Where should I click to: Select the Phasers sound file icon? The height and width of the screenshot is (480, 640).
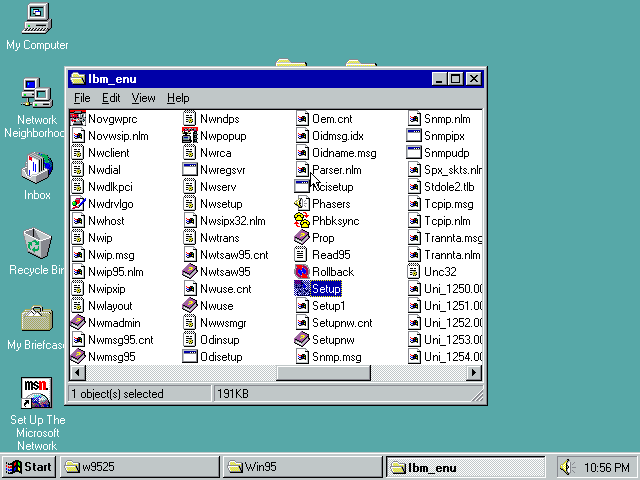(x=302, y=204)
